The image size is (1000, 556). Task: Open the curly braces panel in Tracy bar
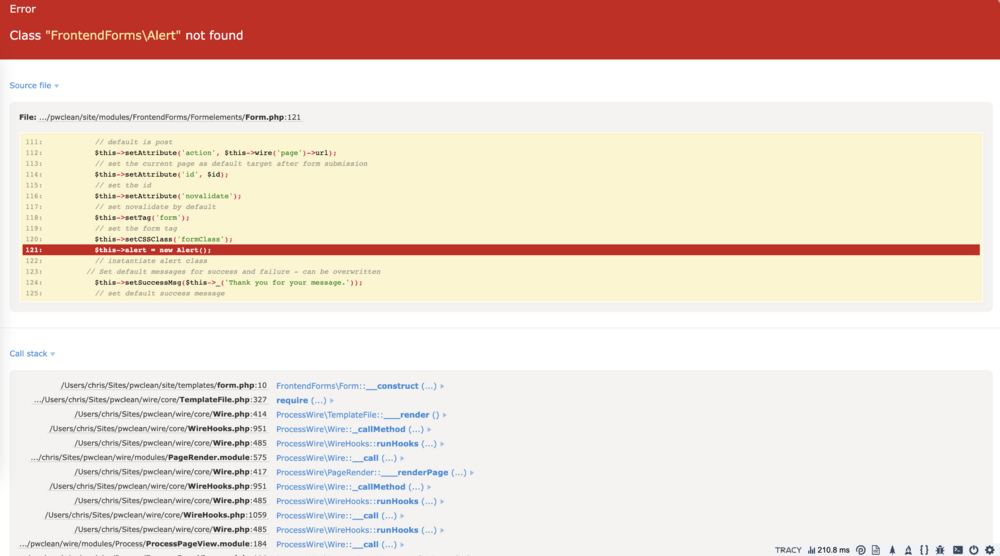point(924,550)
